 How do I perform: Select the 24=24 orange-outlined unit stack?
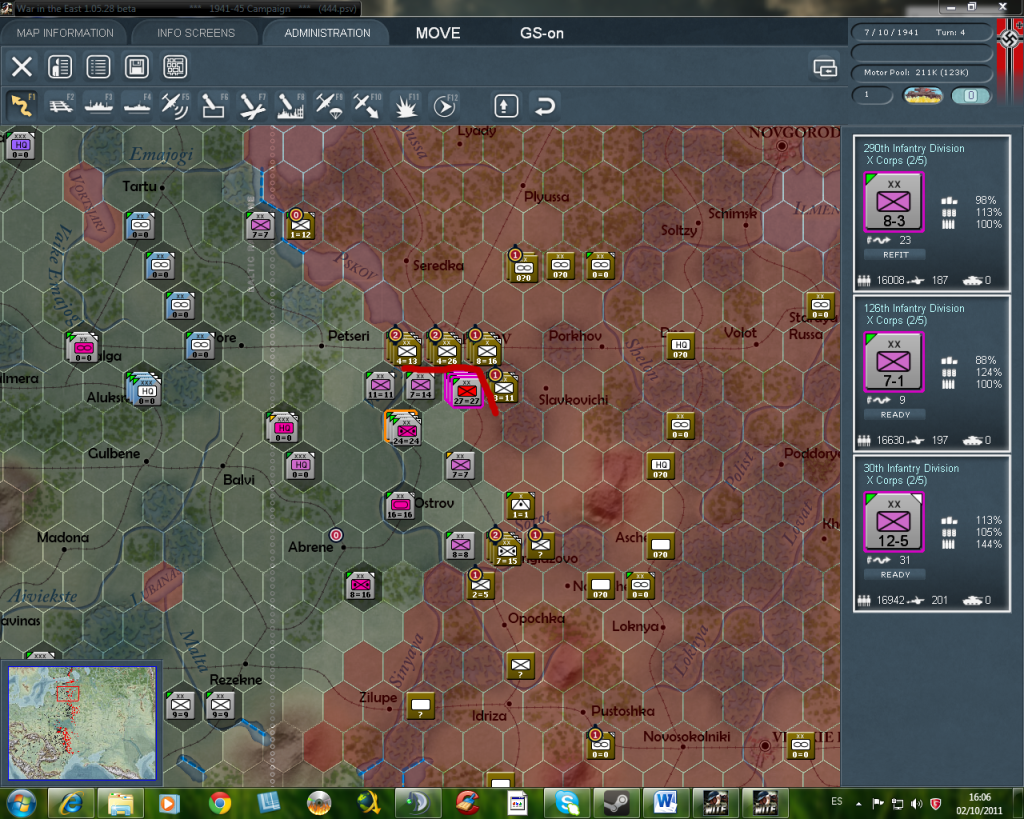coord(404,429)
